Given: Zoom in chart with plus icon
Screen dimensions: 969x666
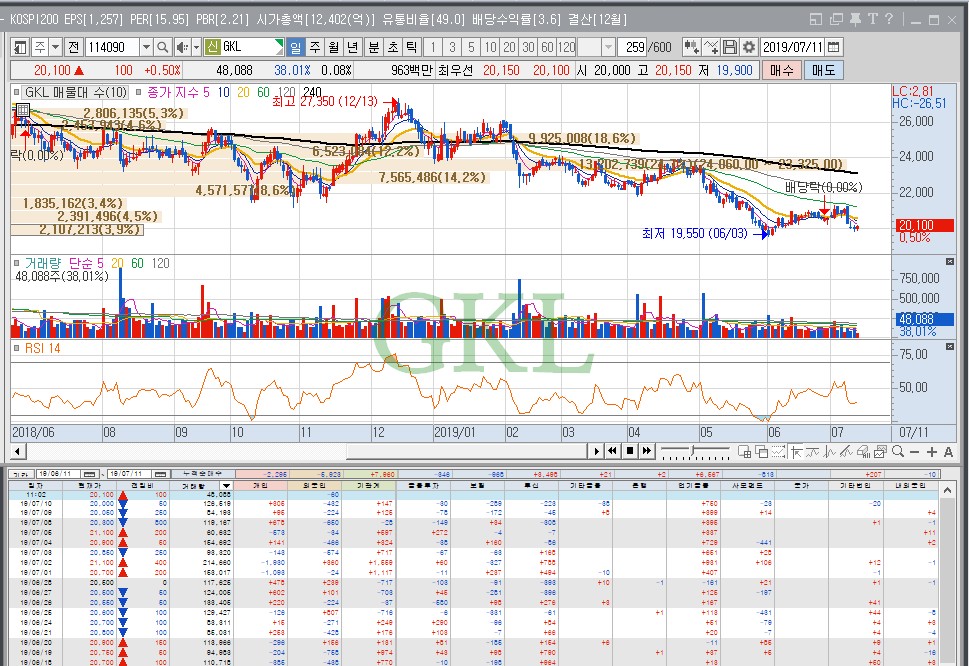Looking at the screenshot, I should (931, 452).
